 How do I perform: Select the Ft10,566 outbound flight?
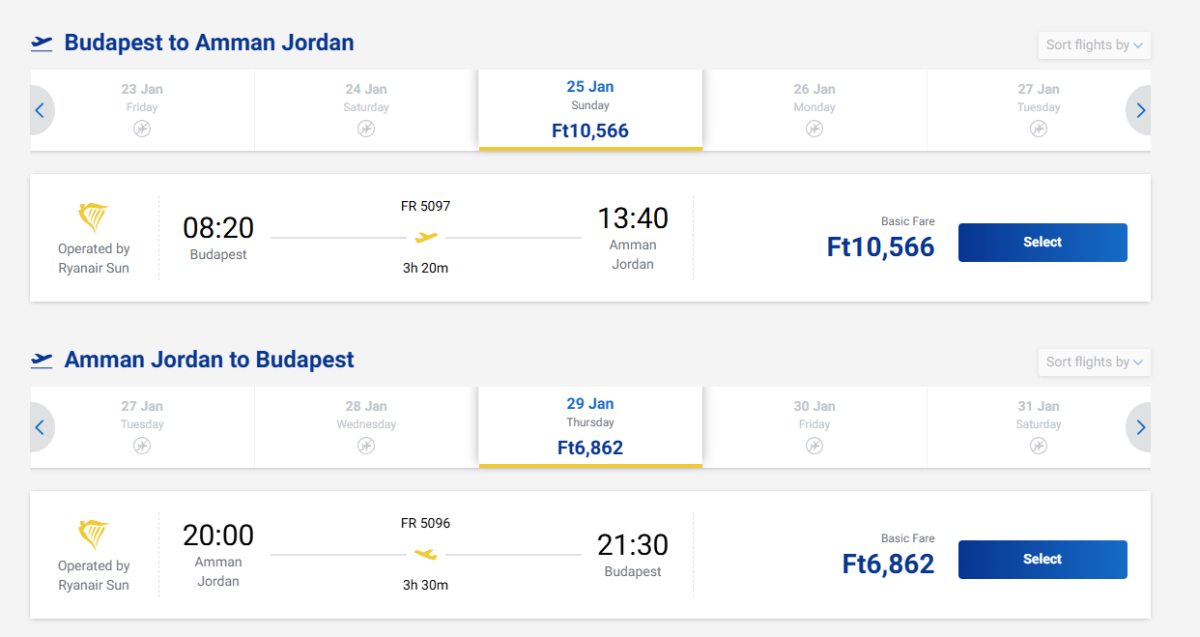1042,243
